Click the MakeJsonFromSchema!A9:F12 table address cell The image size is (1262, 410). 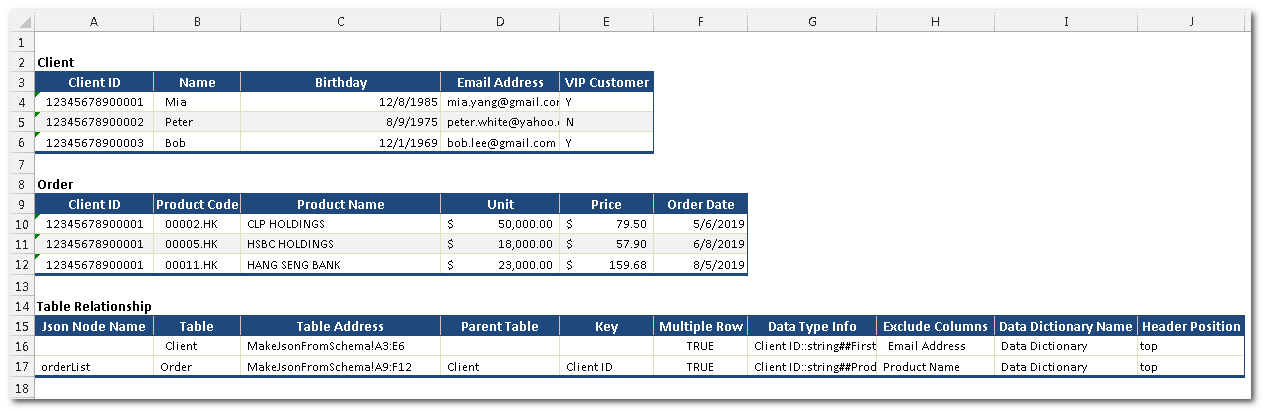(x=340, y=367)
